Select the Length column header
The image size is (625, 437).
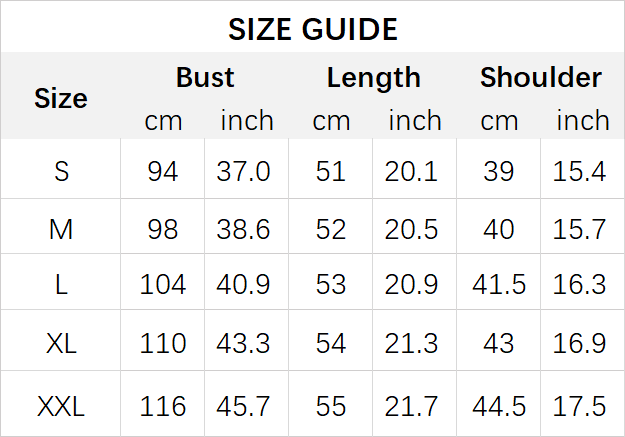pos(373,77)
